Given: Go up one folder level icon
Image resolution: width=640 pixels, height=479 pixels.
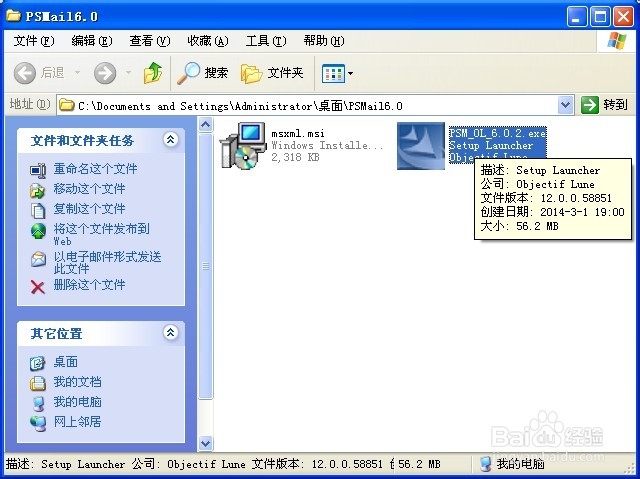Looking at the screenshot, I should tap(153, 73).
